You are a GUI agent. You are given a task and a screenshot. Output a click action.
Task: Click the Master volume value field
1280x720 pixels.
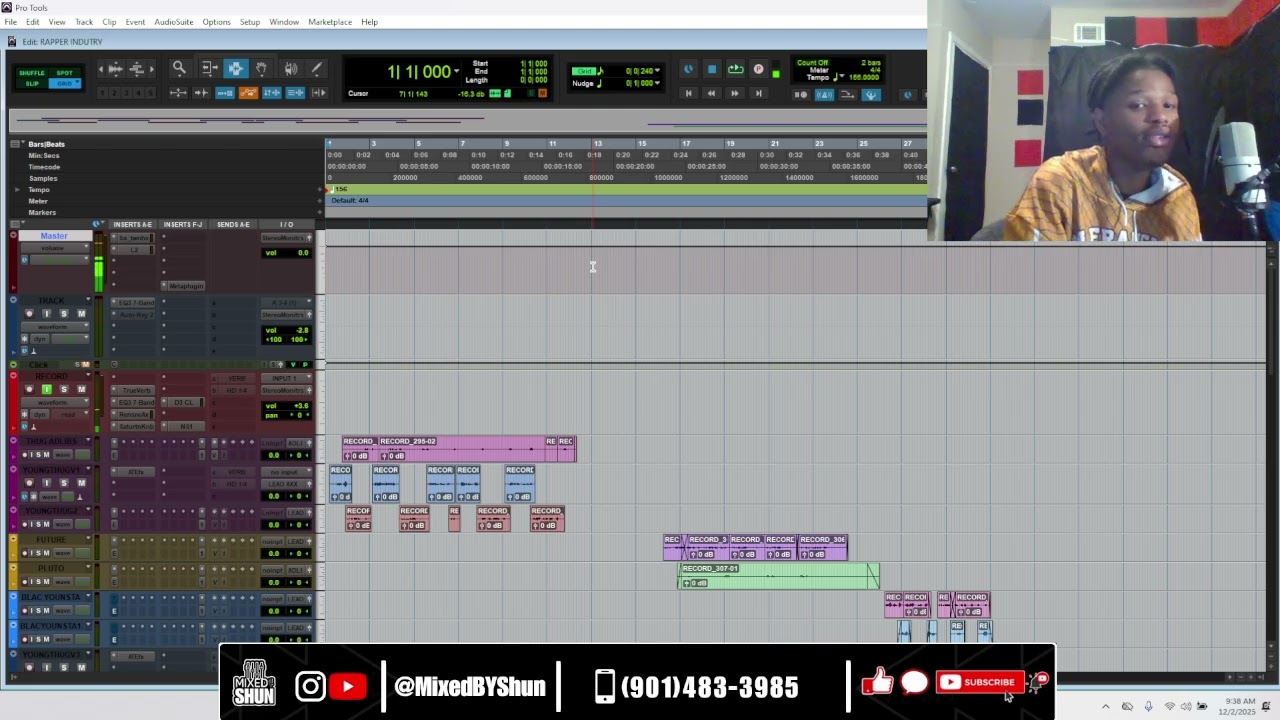point(286,253)
